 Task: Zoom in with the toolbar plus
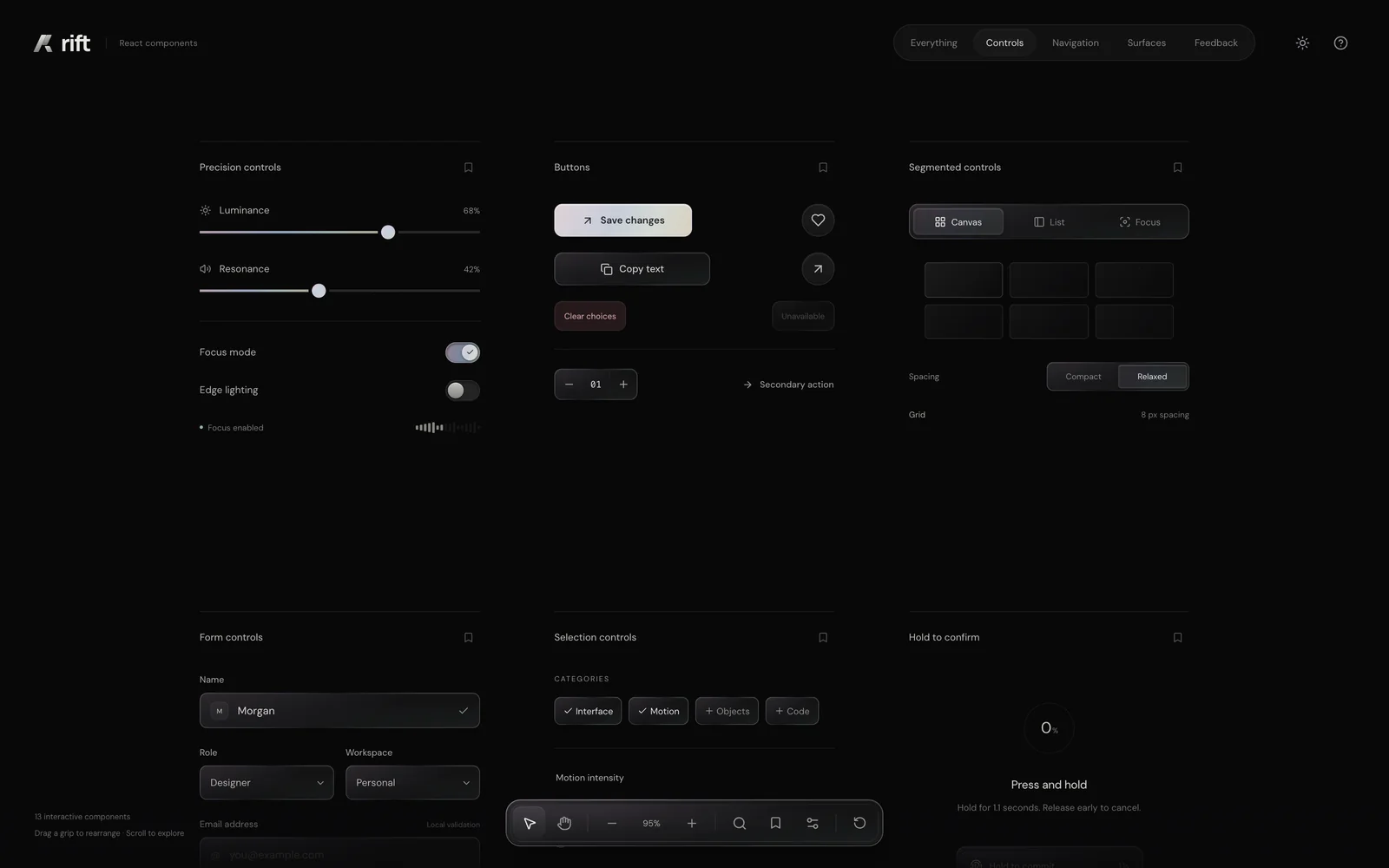(x=692, y=823)
